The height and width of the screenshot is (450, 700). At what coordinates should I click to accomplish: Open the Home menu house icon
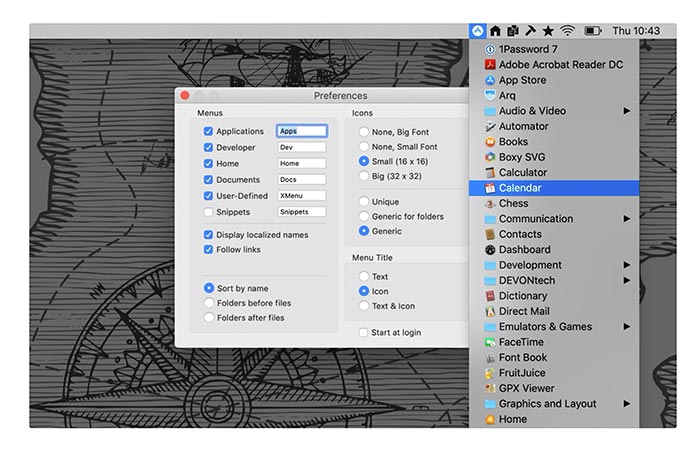coord(495,31)
